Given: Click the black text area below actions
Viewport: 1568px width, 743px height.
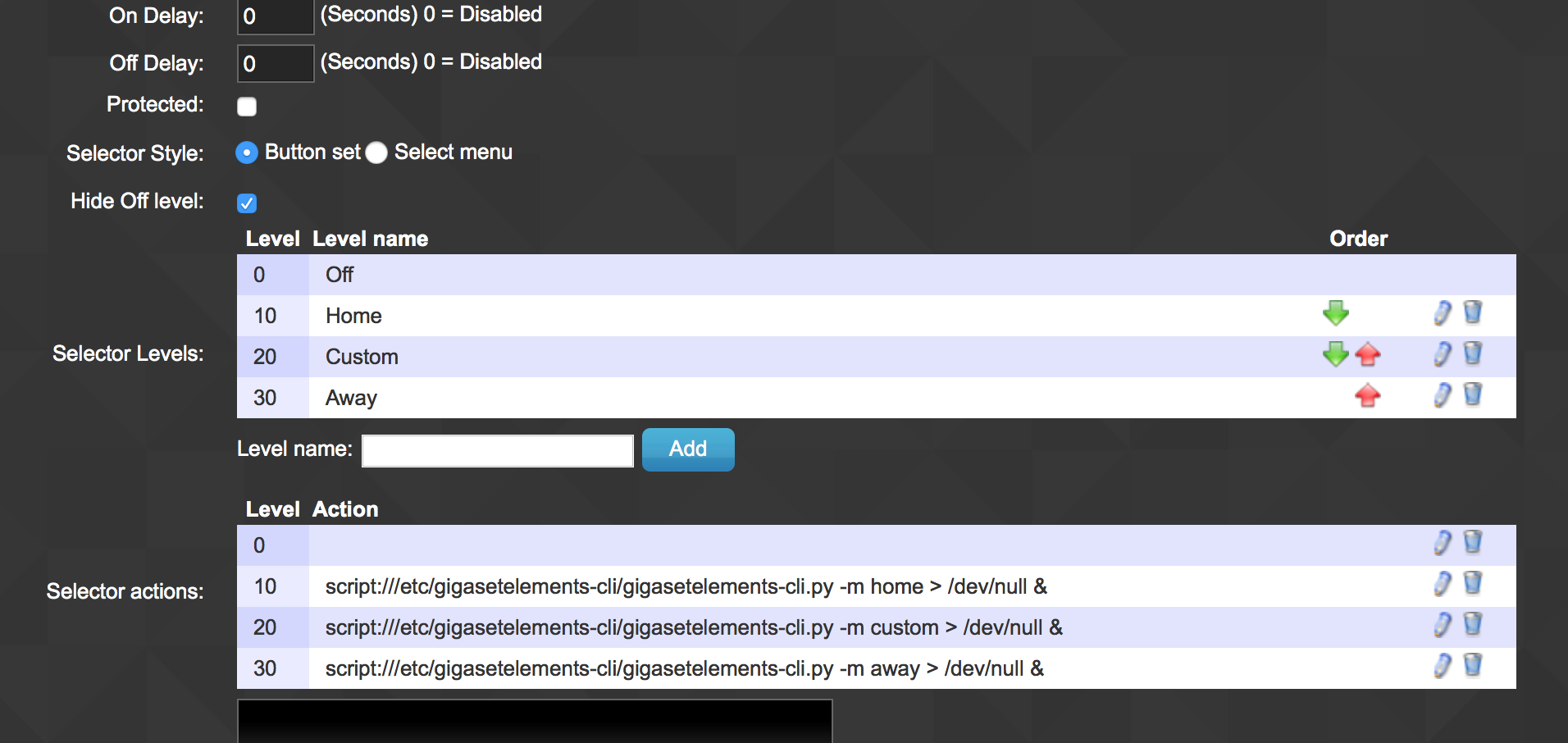Looking at the screenshot, I should click(x=535, y=721).
